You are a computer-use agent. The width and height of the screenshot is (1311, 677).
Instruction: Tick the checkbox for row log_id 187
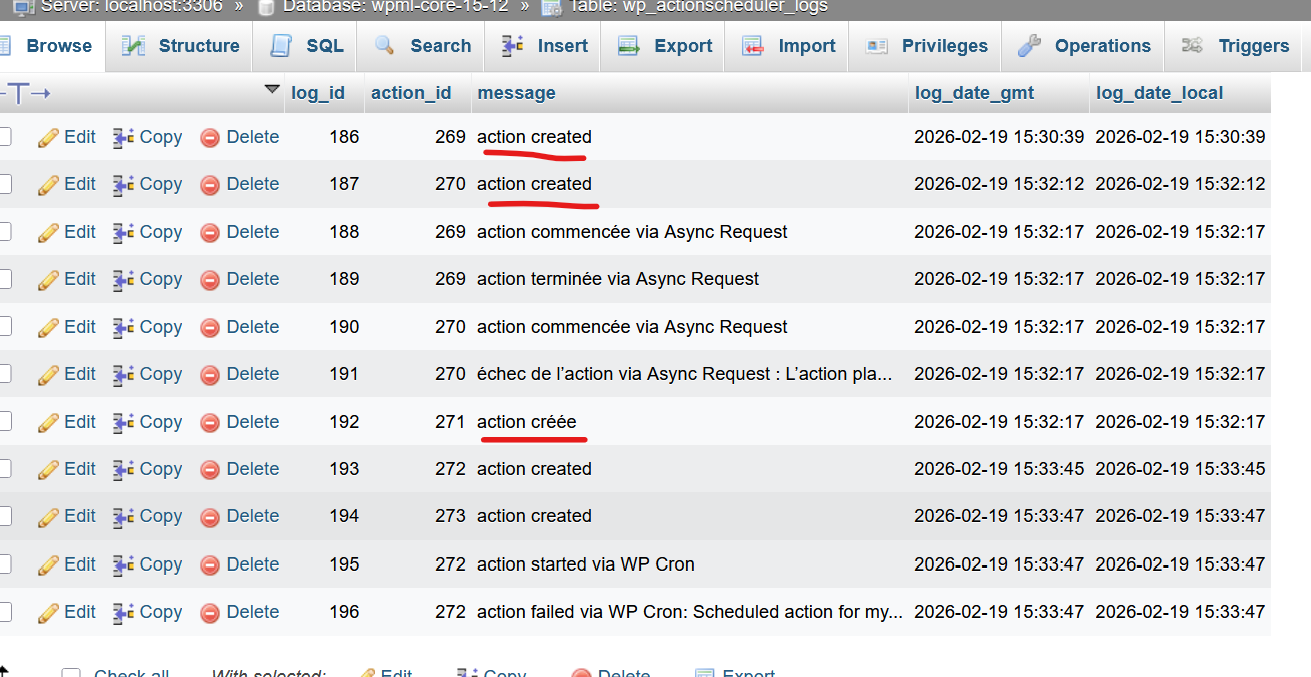pyautogui.click(x=4, y=184)
